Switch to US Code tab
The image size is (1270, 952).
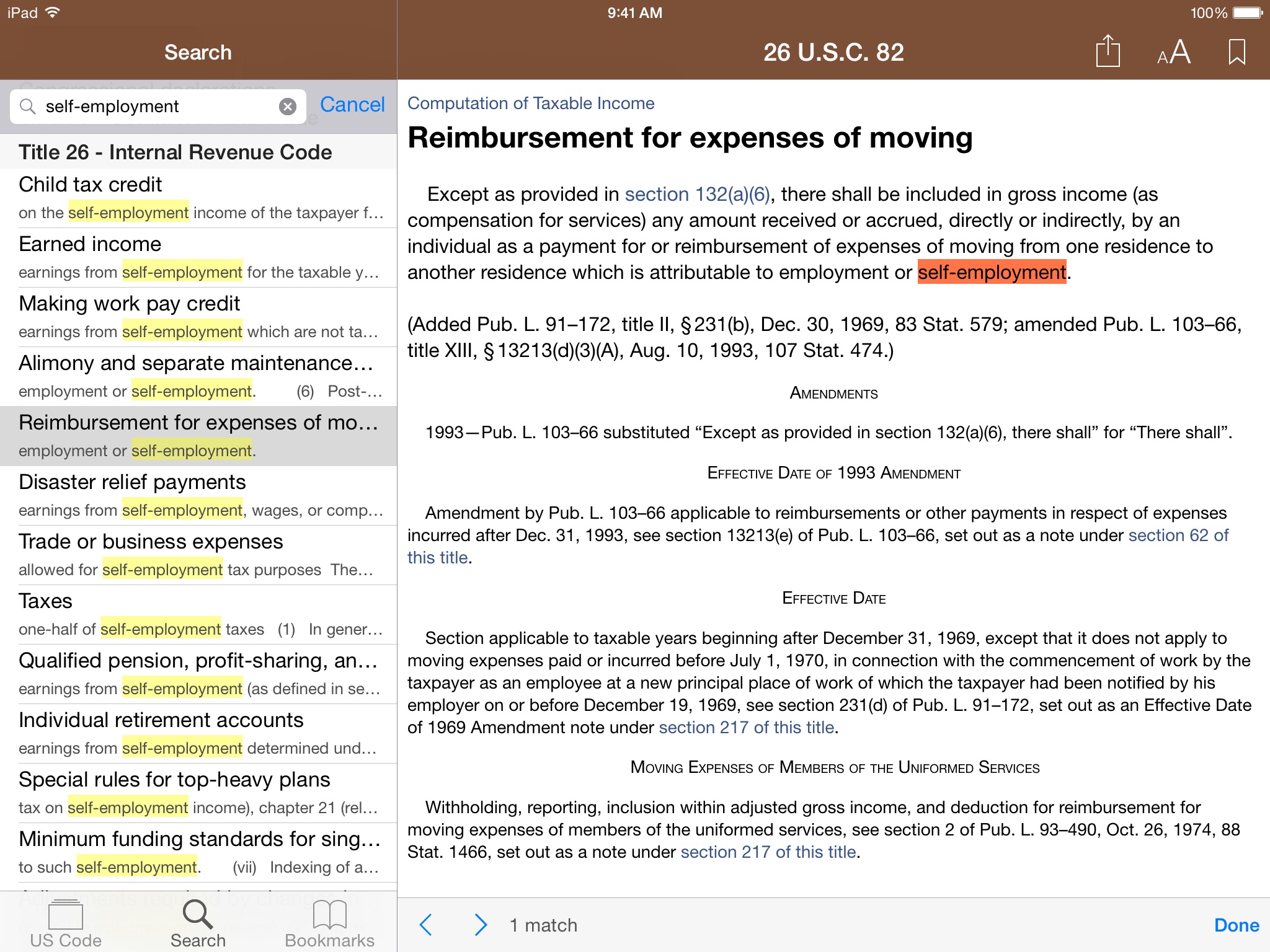pos(66,923)
